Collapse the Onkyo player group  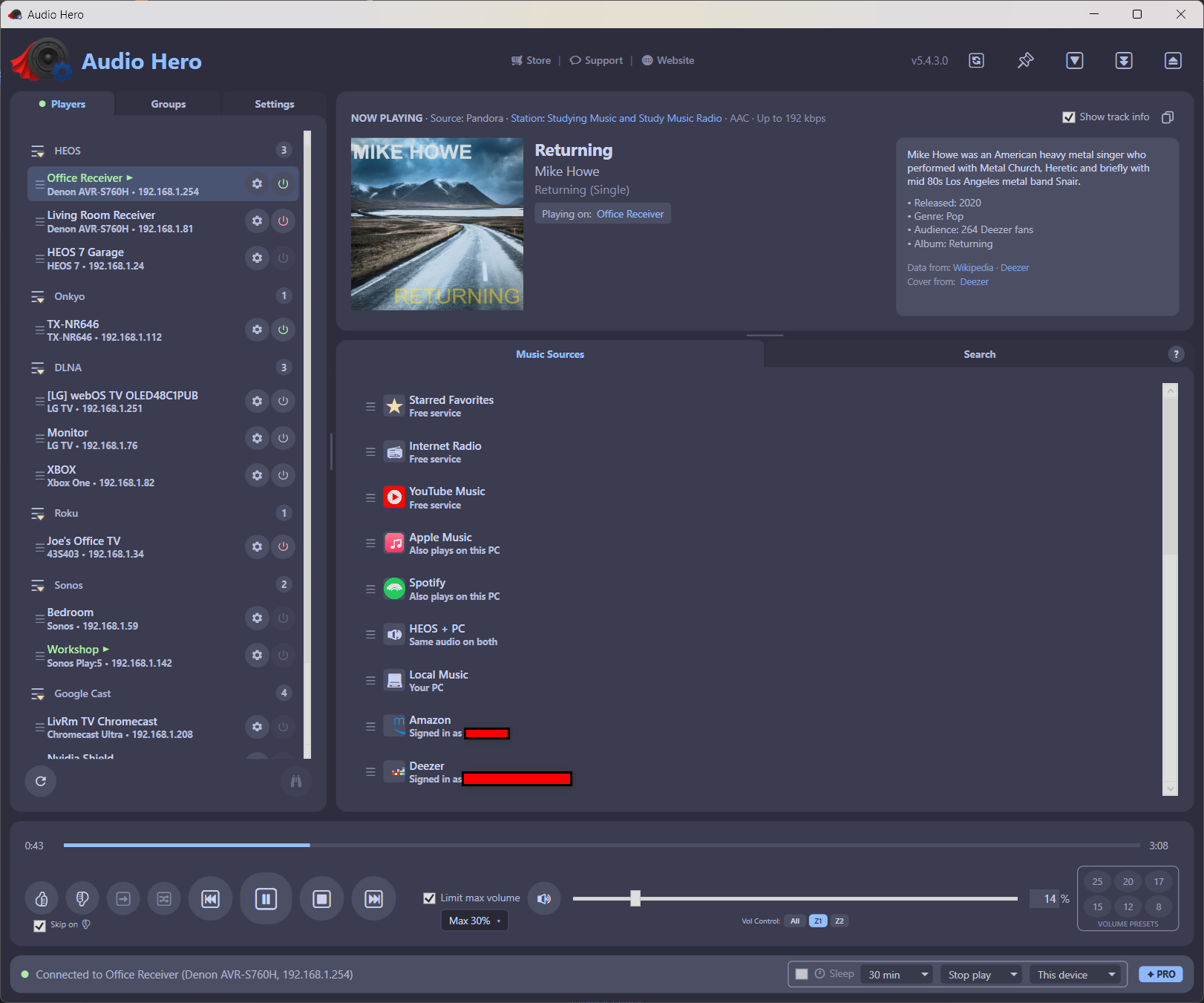(38, 296)
